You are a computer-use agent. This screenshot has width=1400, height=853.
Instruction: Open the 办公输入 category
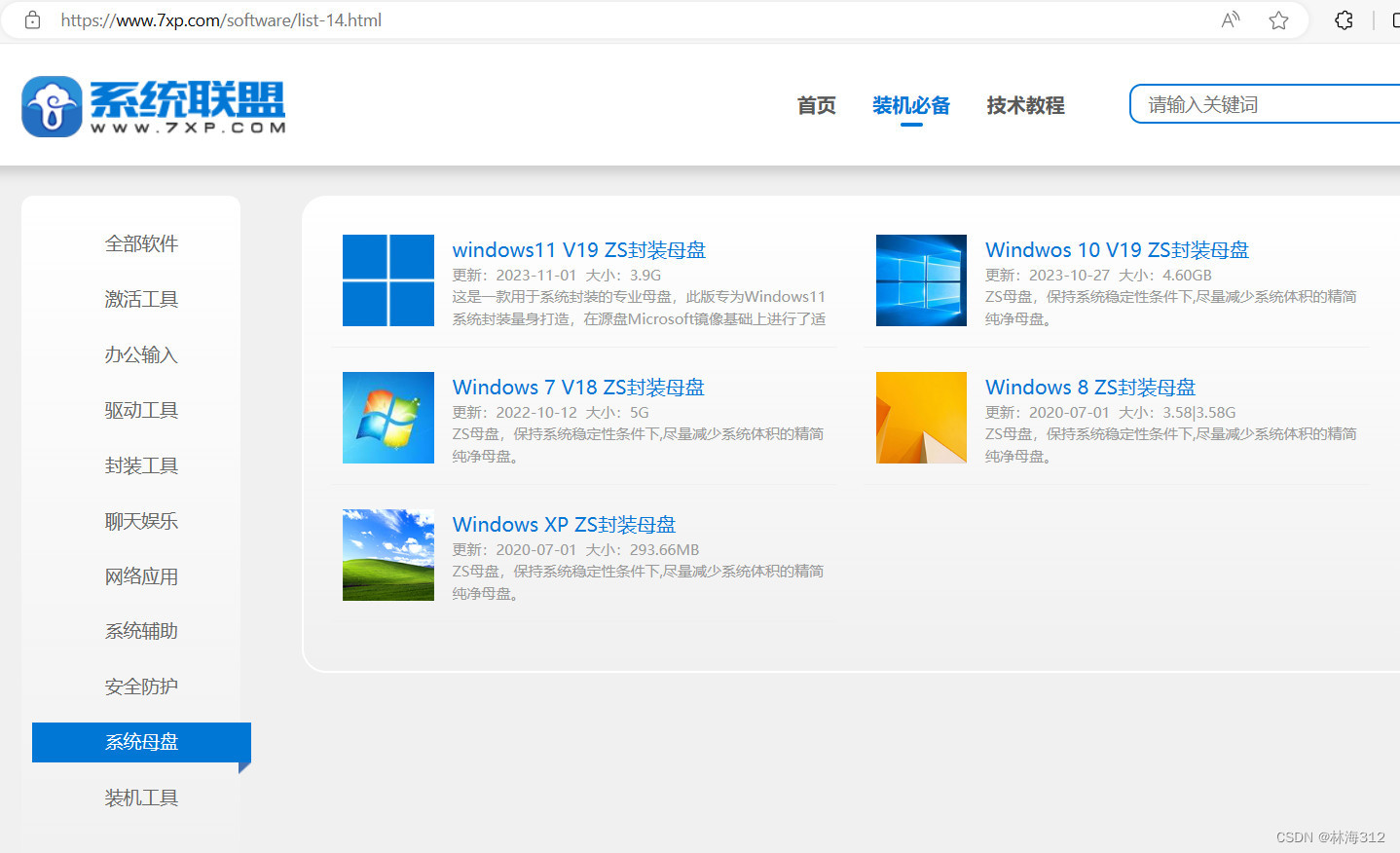[141, 354]
